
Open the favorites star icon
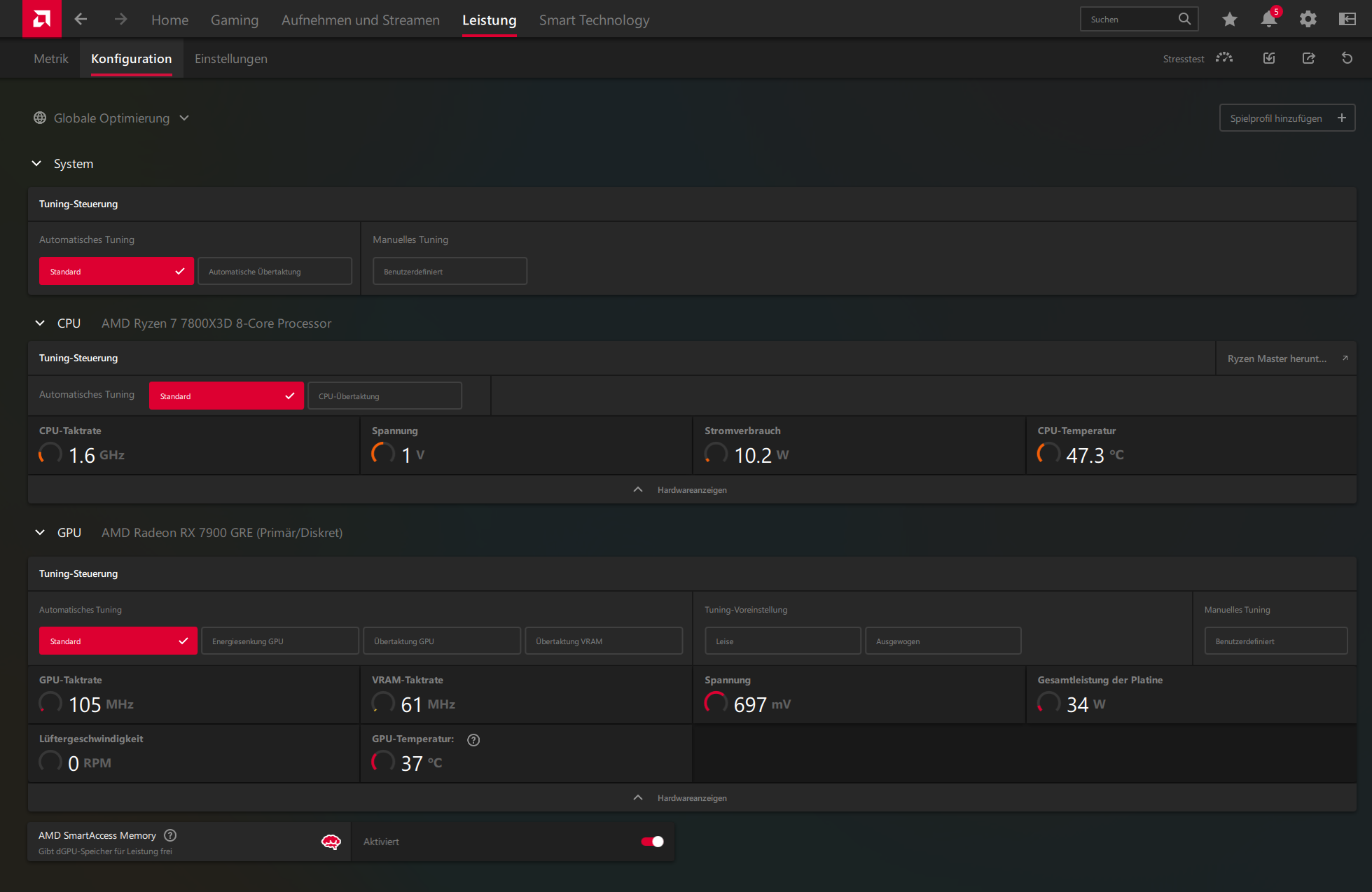click(x=1229, y=20)
